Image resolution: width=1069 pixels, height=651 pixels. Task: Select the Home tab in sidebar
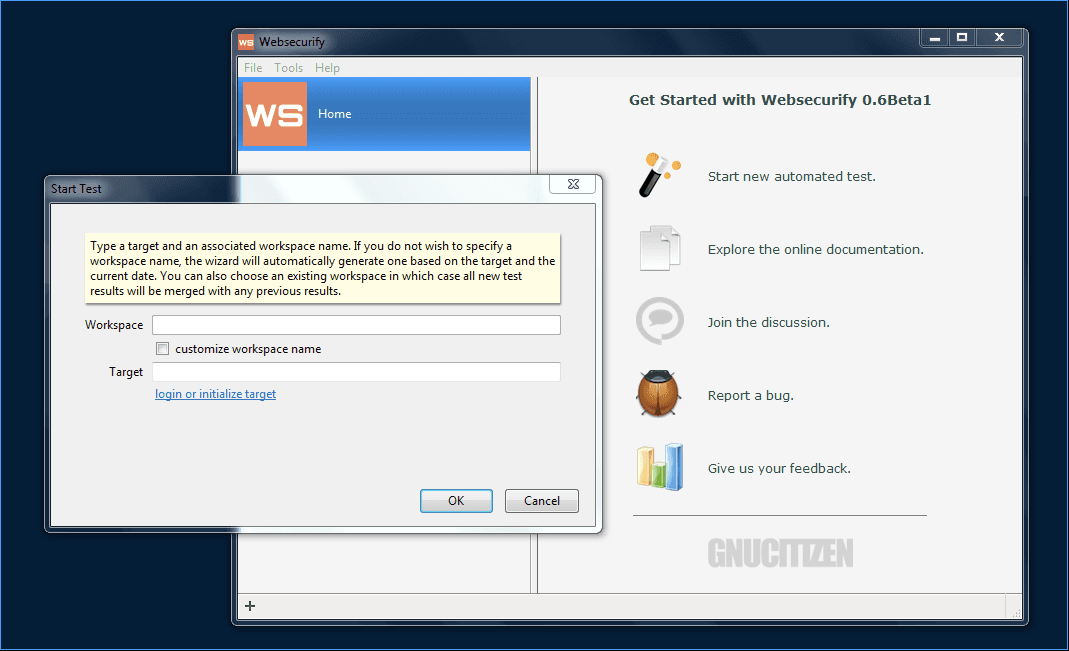[385, 114]
